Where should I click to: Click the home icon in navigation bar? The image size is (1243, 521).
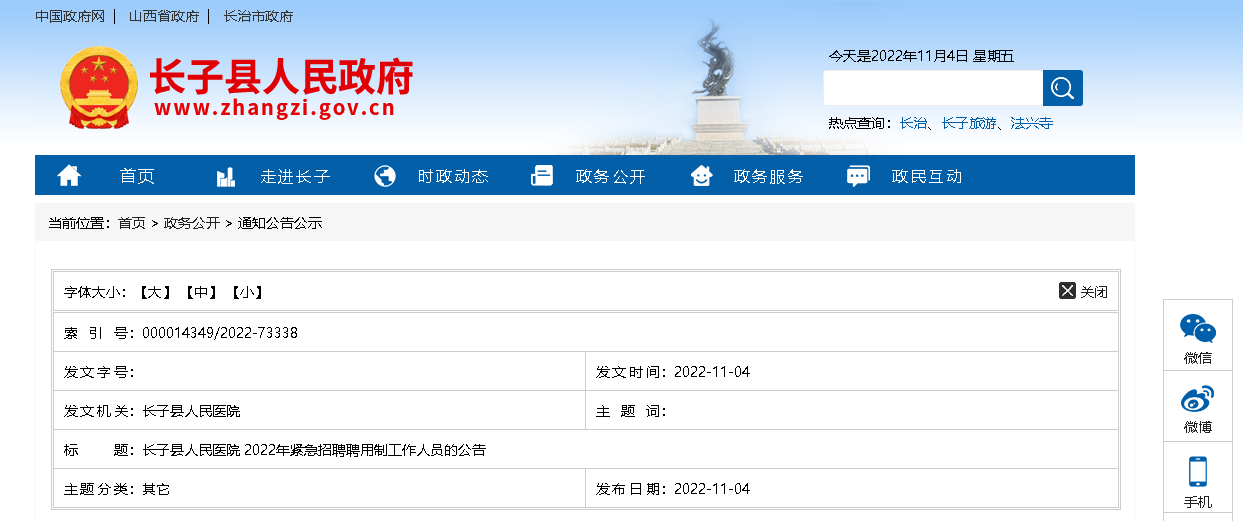69,176
